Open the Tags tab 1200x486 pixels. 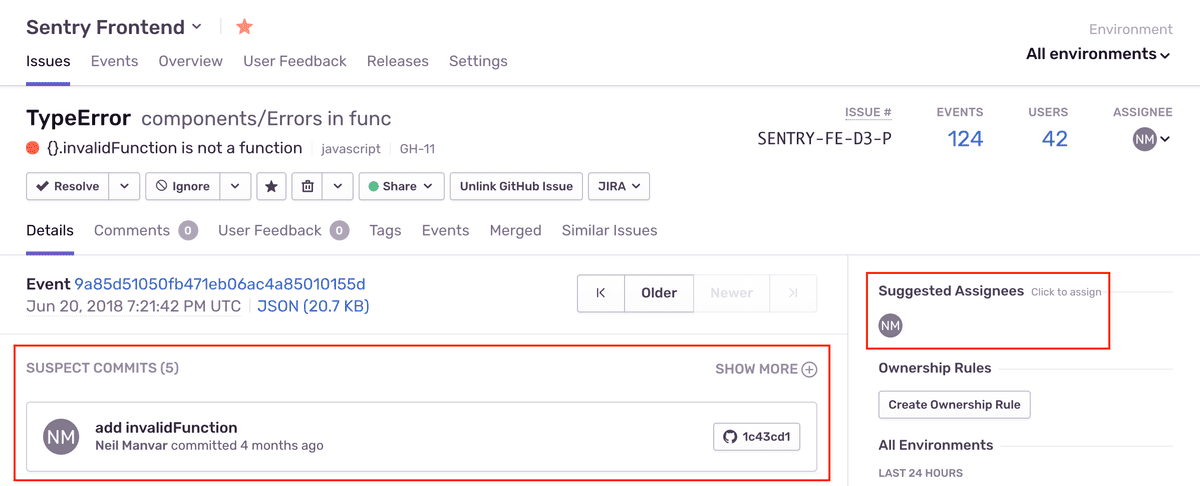coord(385,230)
